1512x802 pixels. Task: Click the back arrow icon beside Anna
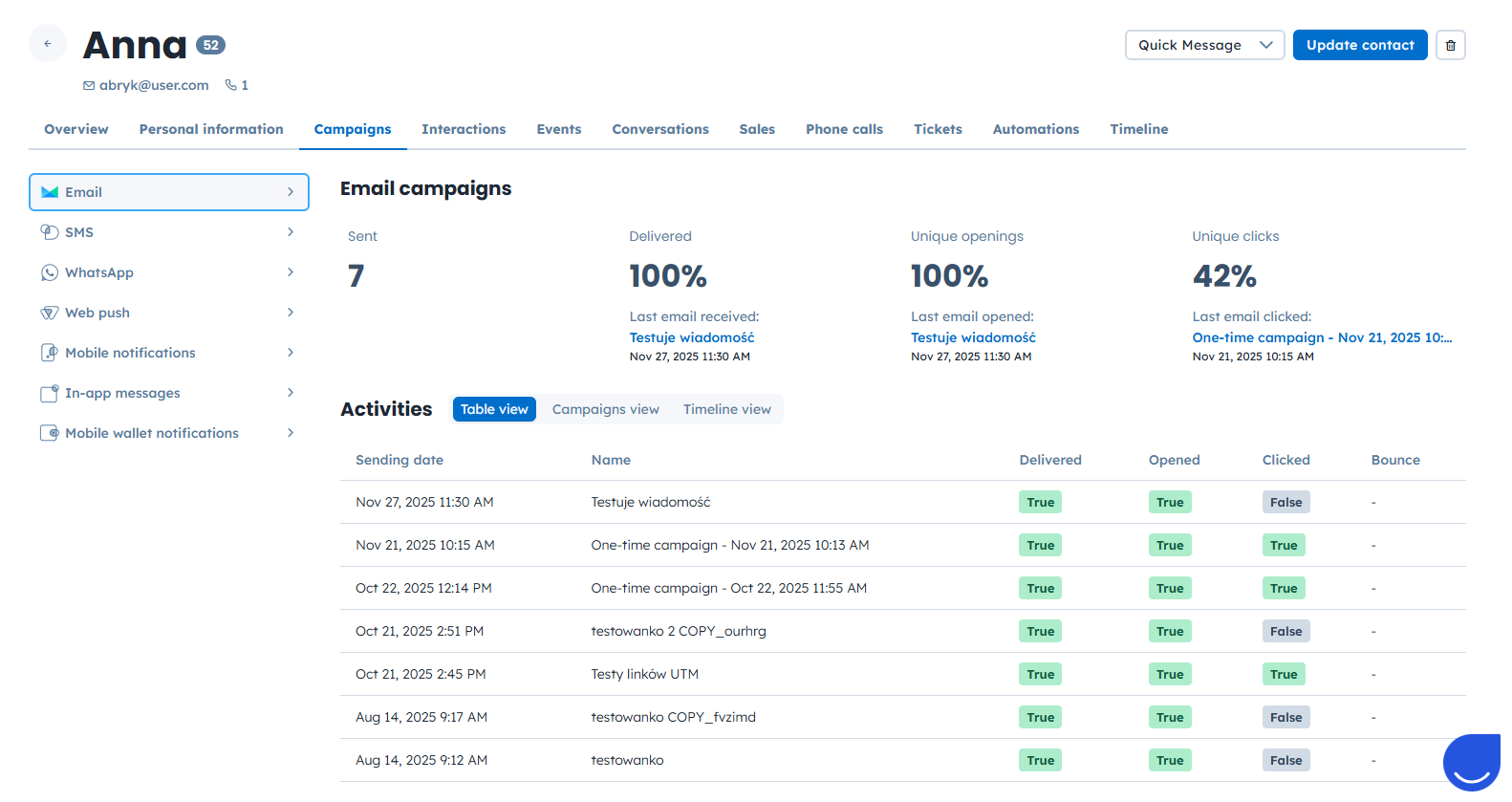[48, 44]
